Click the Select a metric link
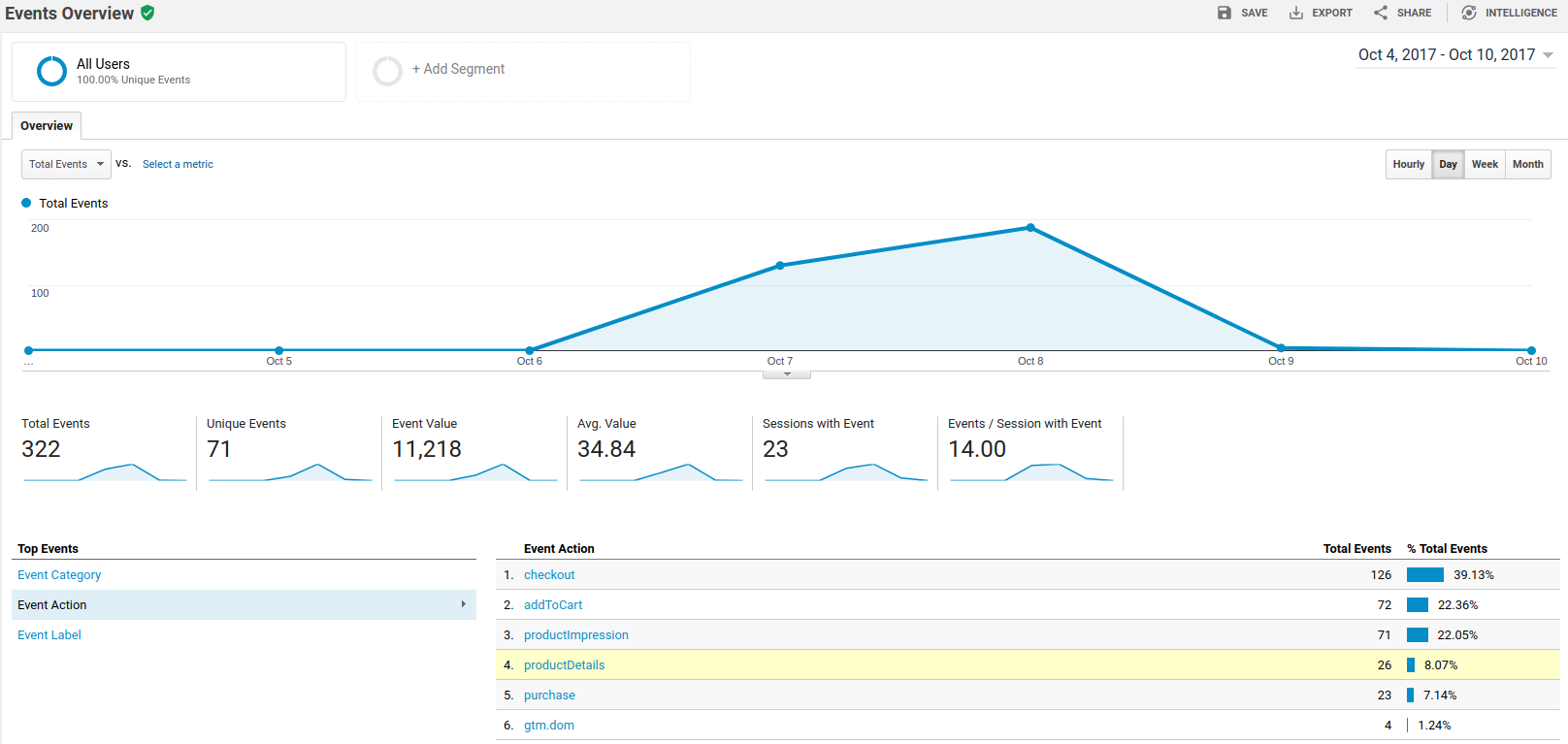The width and height of the screenshot is (1568, 744). click(x=178, y=164)
